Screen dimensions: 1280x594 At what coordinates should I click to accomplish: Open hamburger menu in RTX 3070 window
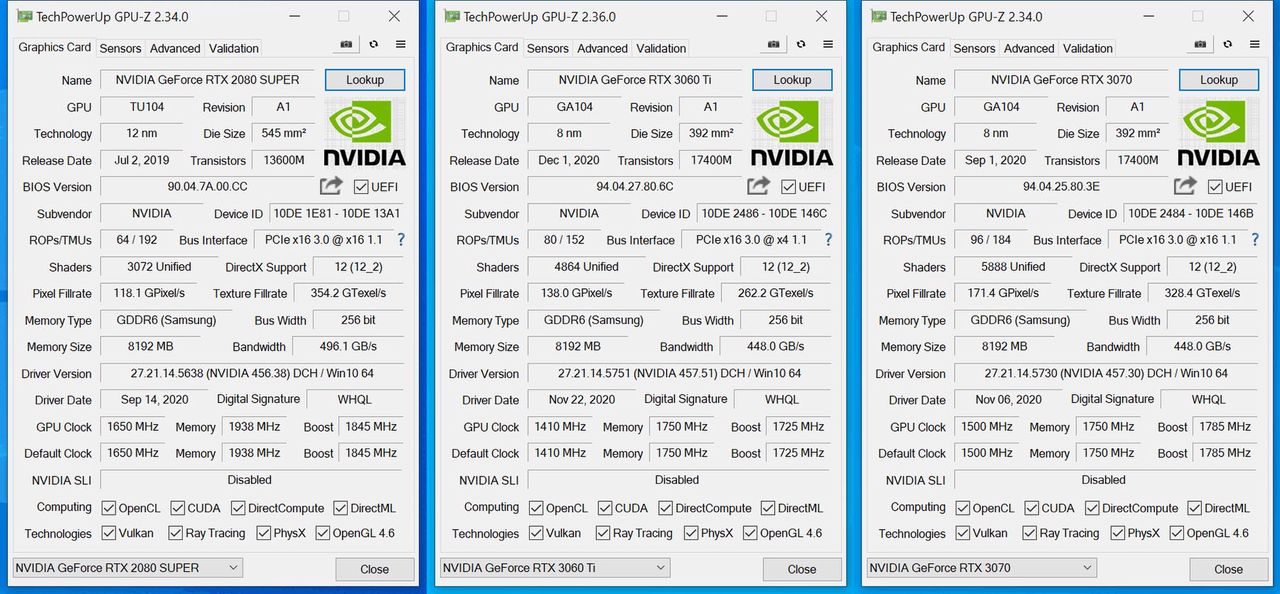(1254, 44)
